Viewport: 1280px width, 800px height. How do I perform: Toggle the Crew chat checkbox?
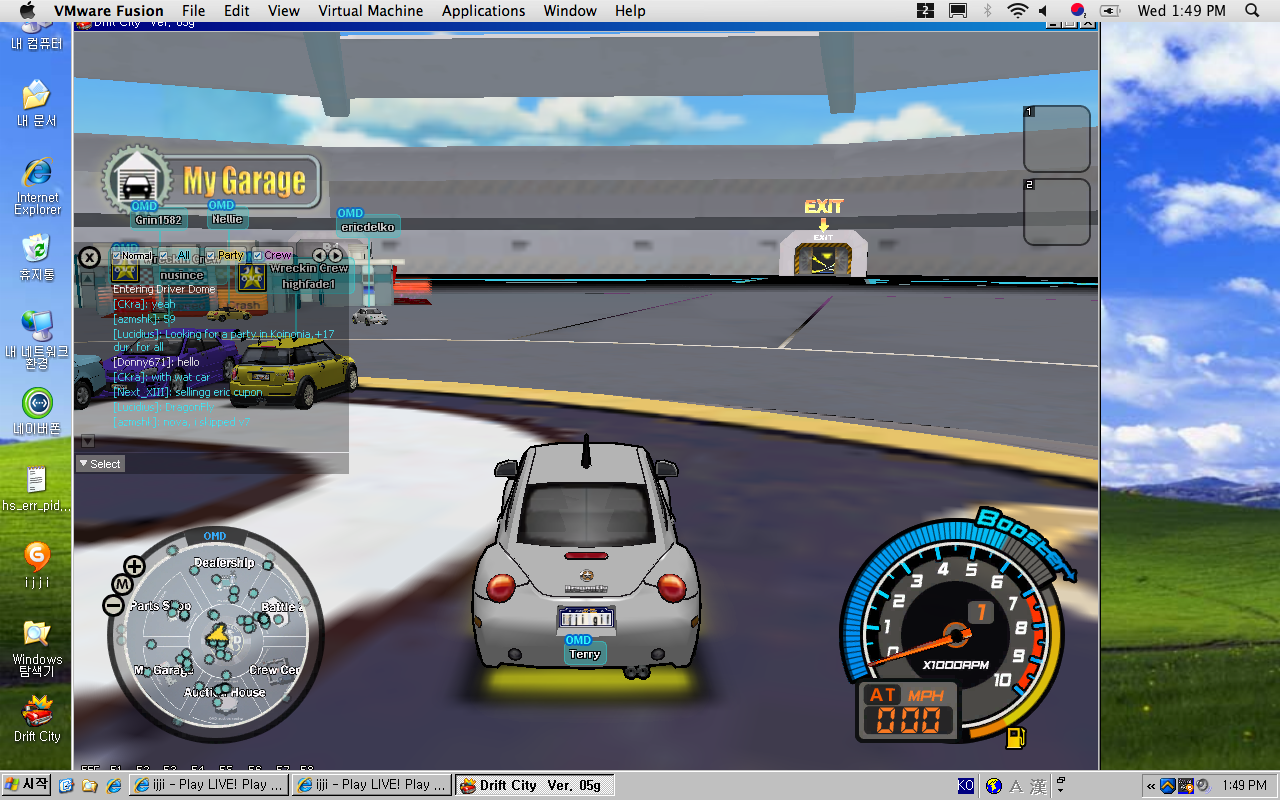pos(257,256)
